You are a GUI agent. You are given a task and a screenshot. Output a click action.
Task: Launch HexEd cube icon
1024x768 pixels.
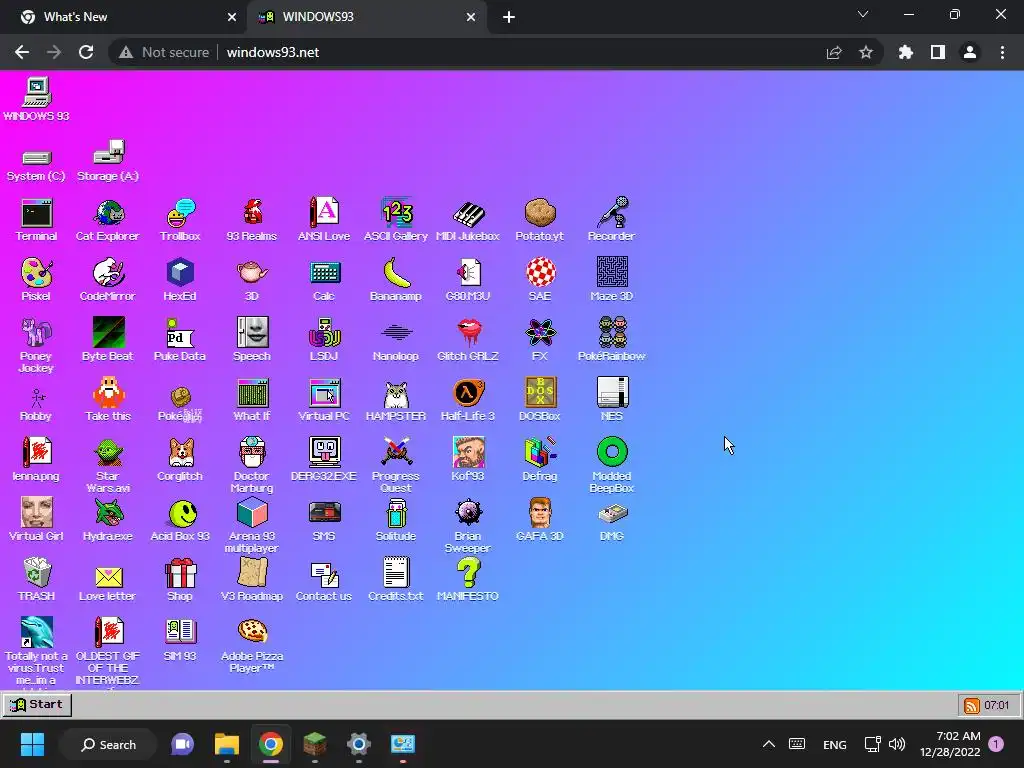[x=180, y=280]
